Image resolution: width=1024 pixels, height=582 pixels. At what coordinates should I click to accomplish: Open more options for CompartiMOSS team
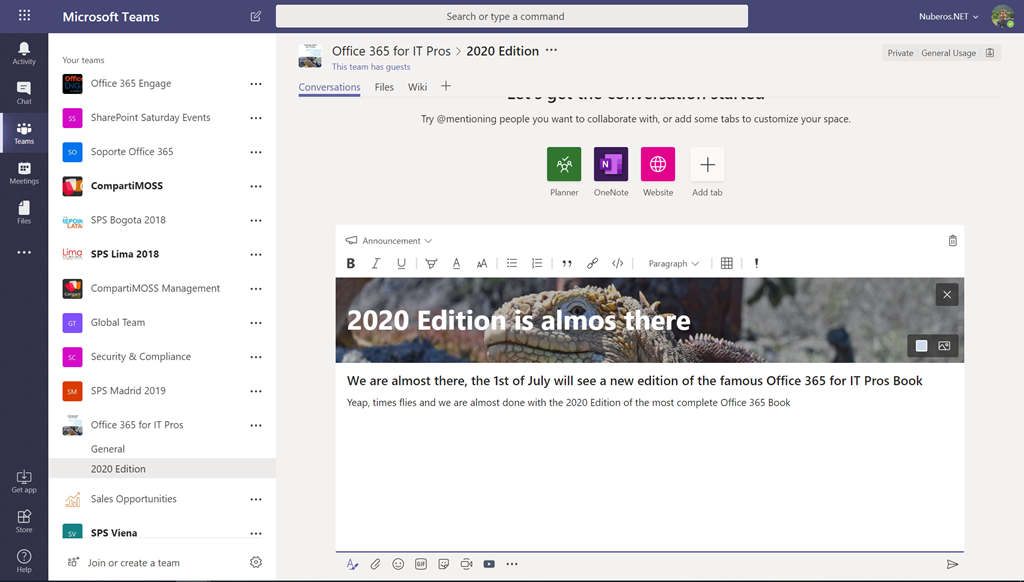(x=256, y=186)
